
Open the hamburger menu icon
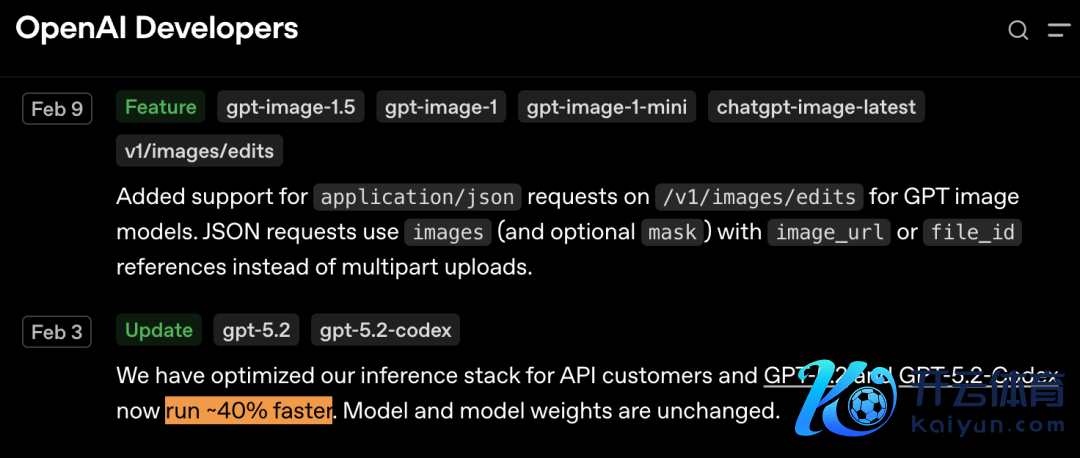coord(1058,31)
